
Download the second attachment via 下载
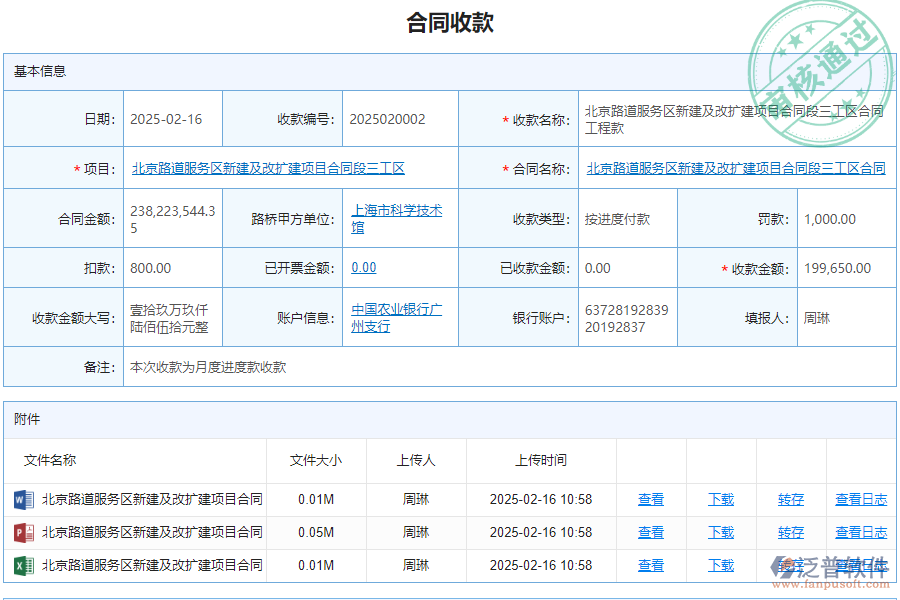click(721, 532)
